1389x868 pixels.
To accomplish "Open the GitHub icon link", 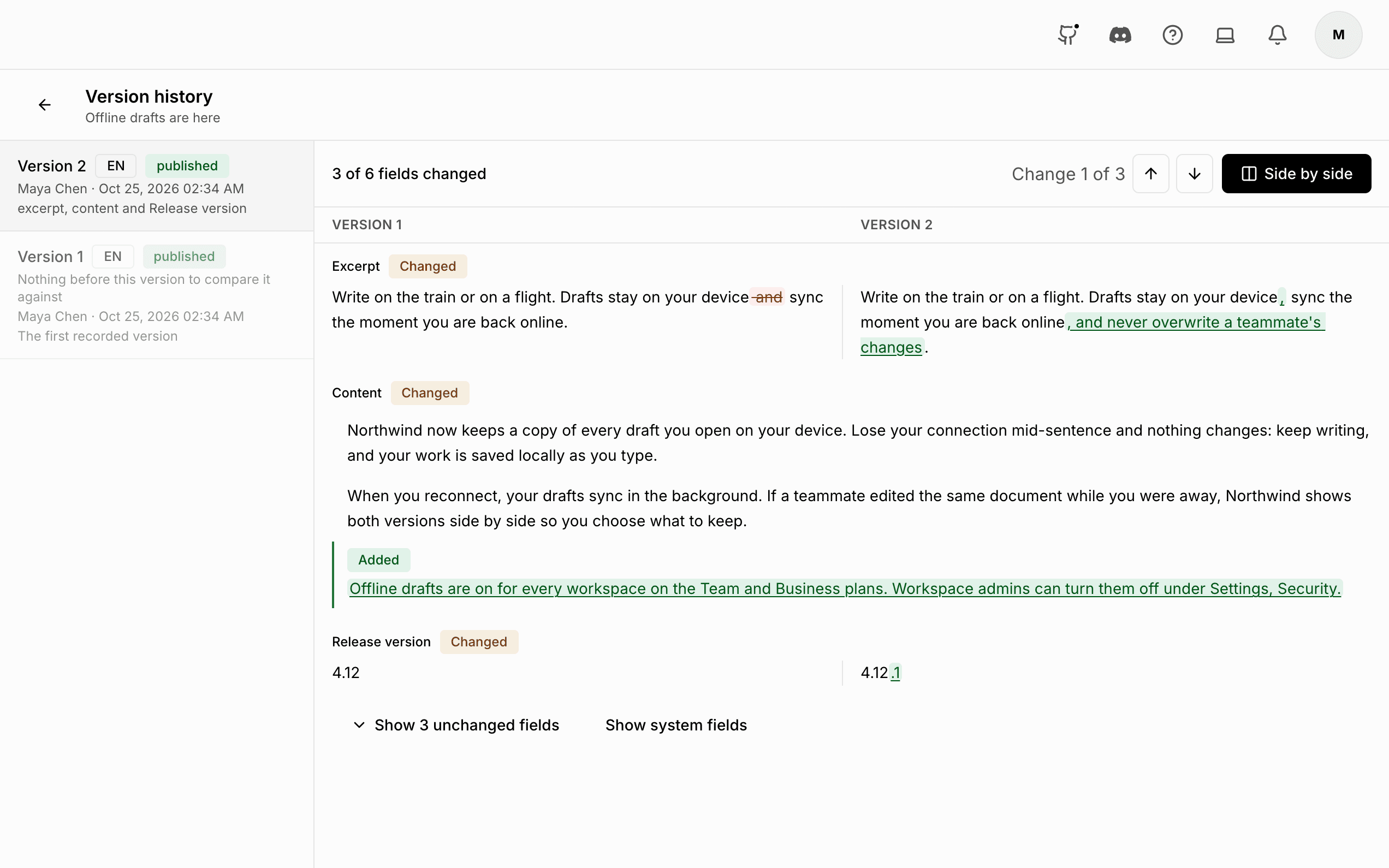I will [1067, 35].
